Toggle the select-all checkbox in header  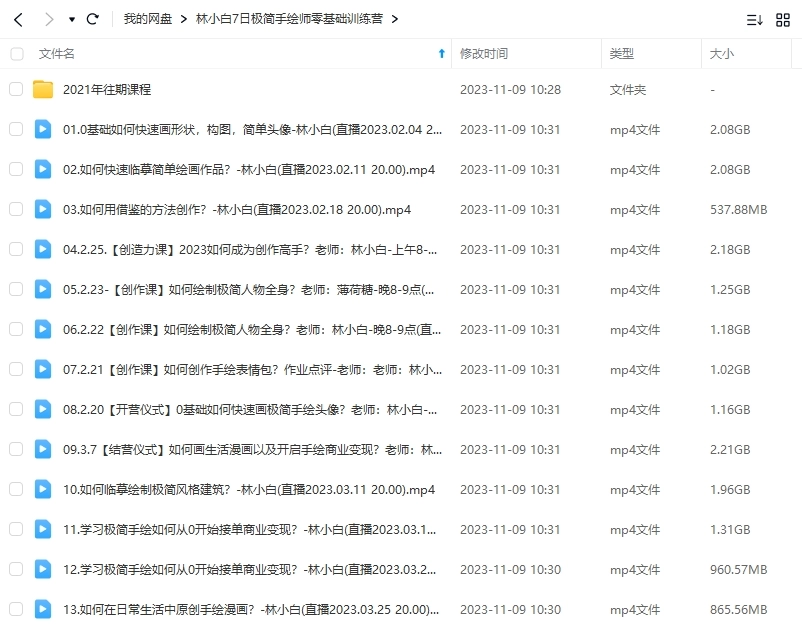tap(16, 54)
